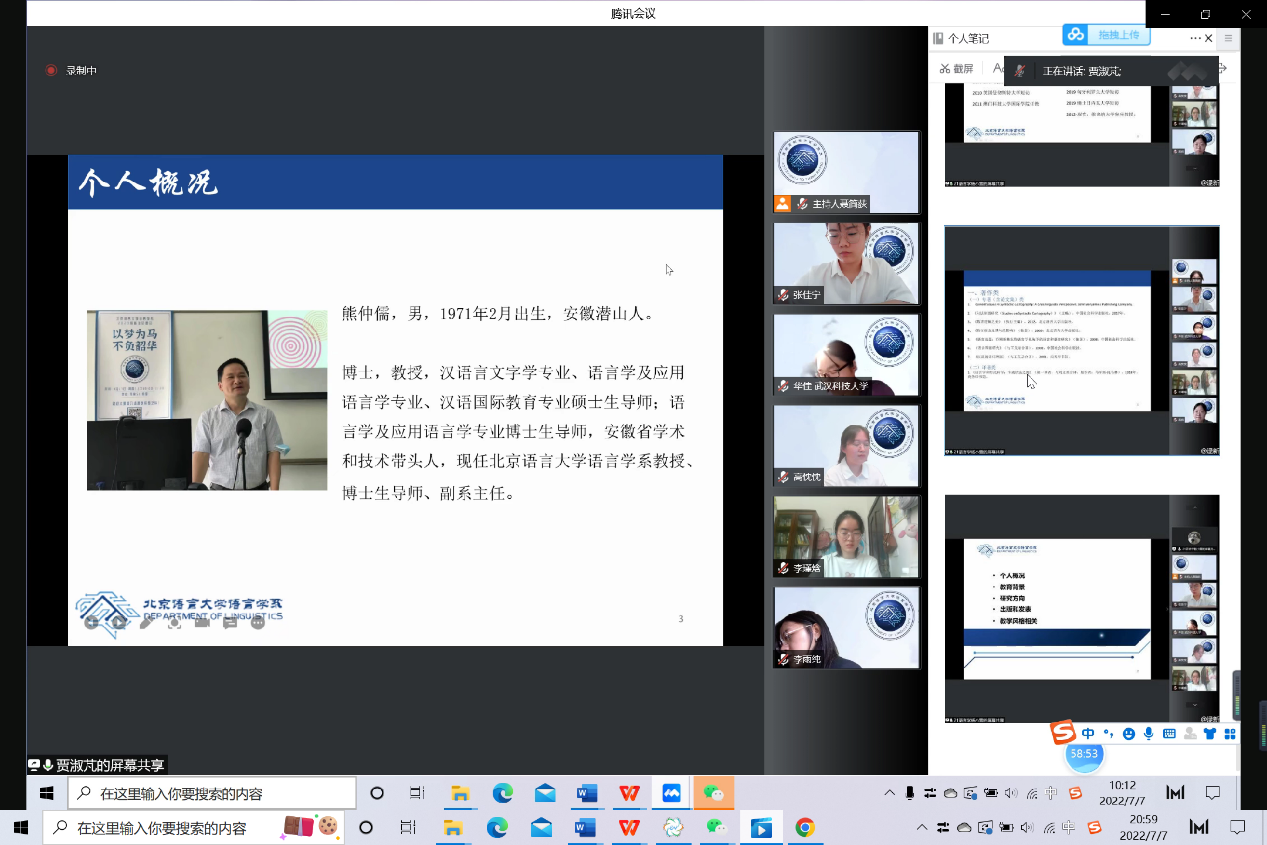Open the hamburger menu in the notes panel
This screenshot has height=845, width=1267.
coord(1229,39)
